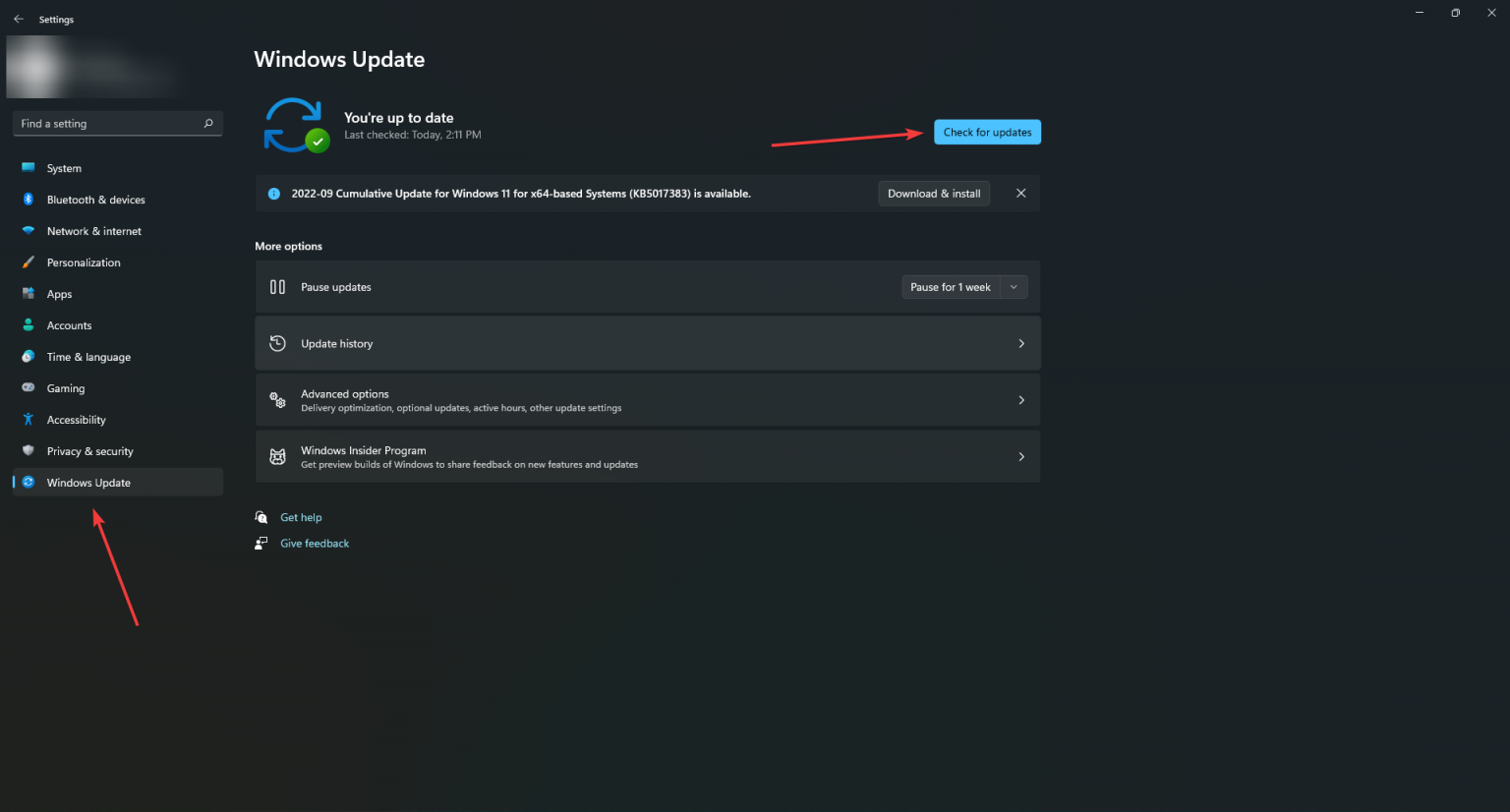Dismiss the cumulative update notification
Image resolution: width=1510 pixels, height=812 pixels.
1021,194
